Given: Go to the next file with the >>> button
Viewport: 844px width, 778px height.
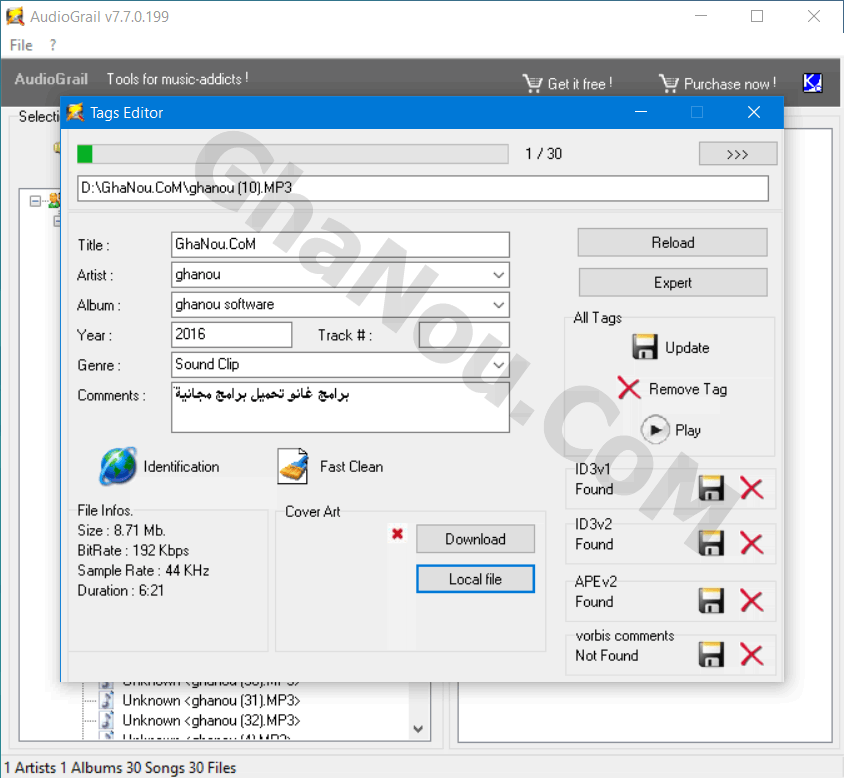Looking at the screenshot, I should tap(737, 154).
